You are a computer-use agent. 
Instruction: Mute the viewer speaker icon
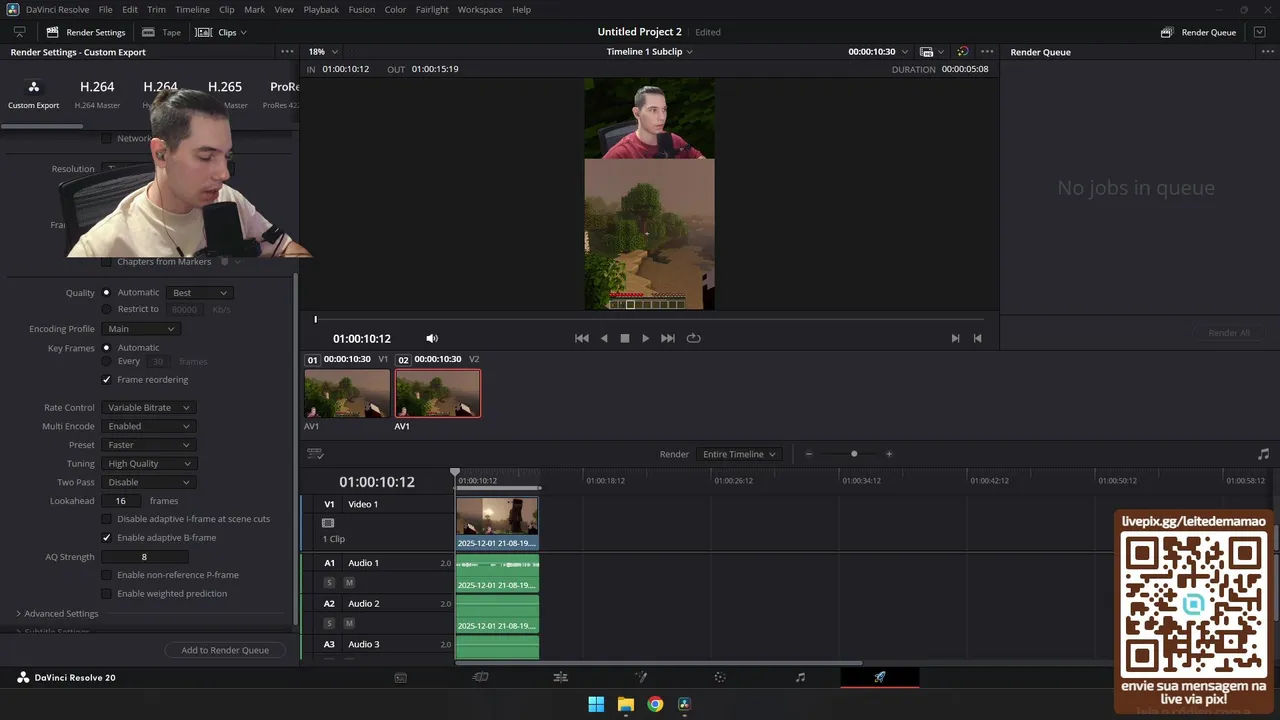point(432,338)
